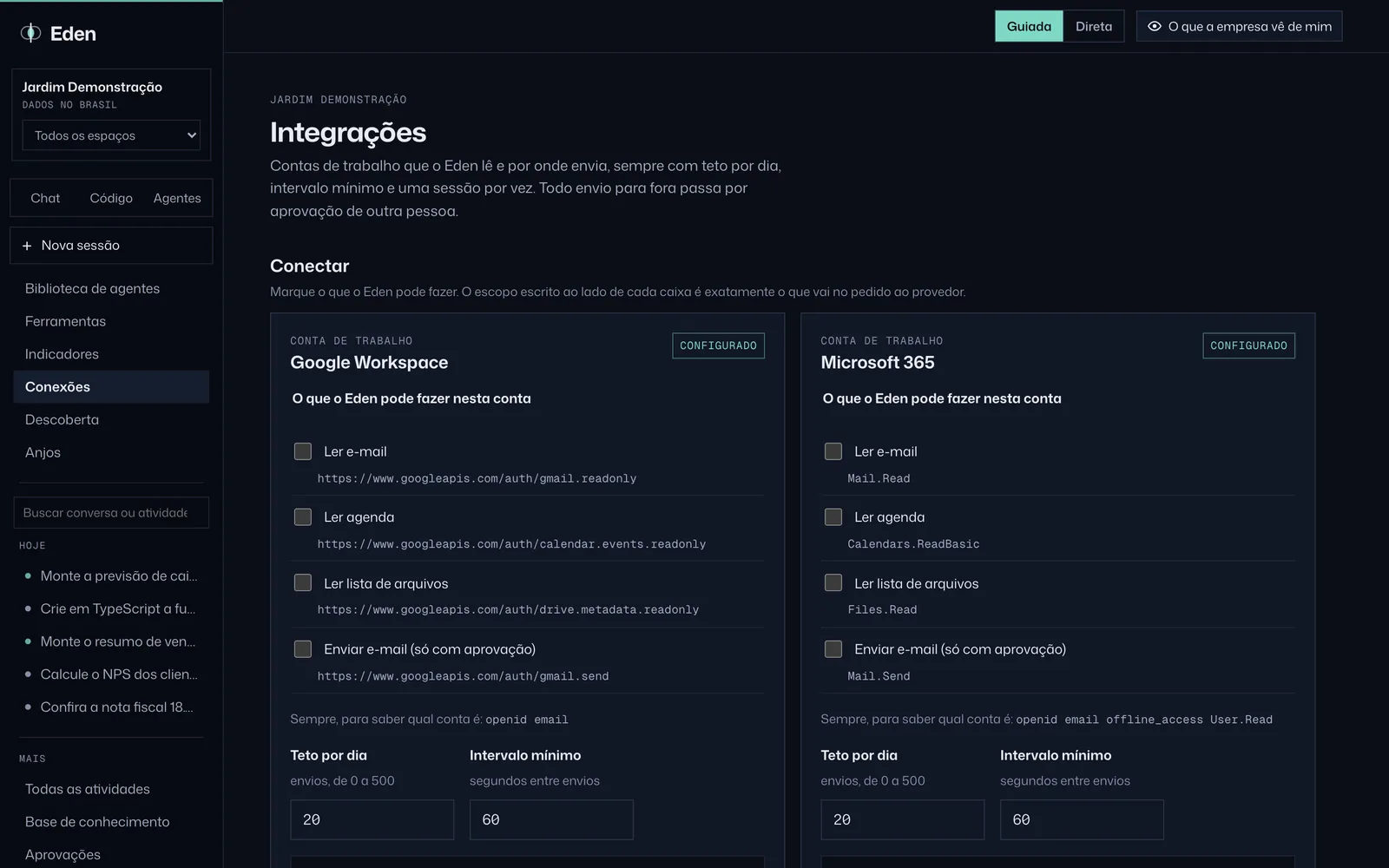Tick Google Workspace Ler lista de arquivos
This screenshot has width=1389, height=868.
pyautogui.click(x=303, y=582)
